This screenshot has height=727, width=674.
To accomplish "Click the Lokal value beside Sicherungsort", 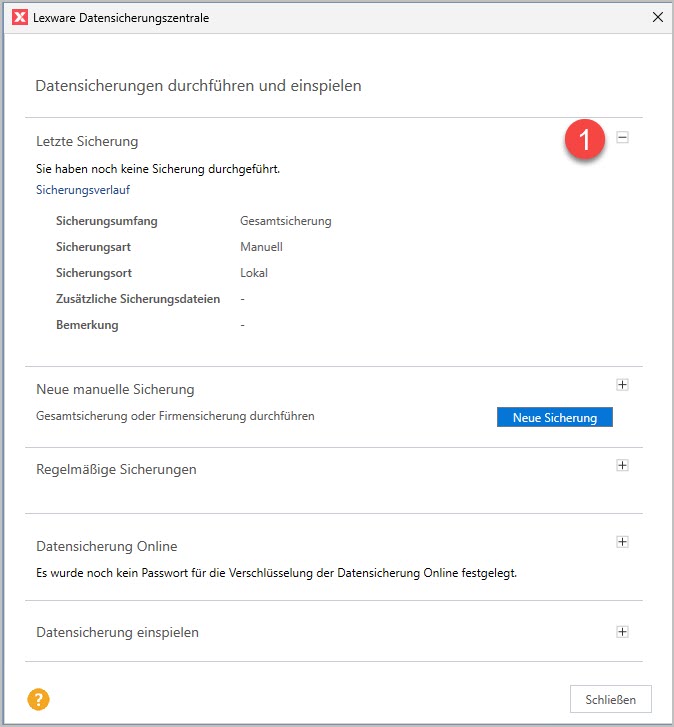I will click(x=254, y=273).
